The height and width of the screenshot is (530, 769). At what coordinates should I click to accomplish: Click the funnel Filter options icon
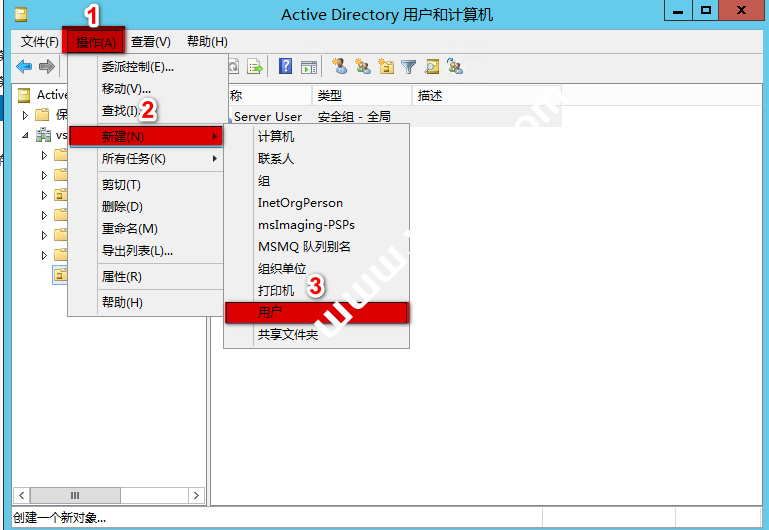(x=409, y=66)
